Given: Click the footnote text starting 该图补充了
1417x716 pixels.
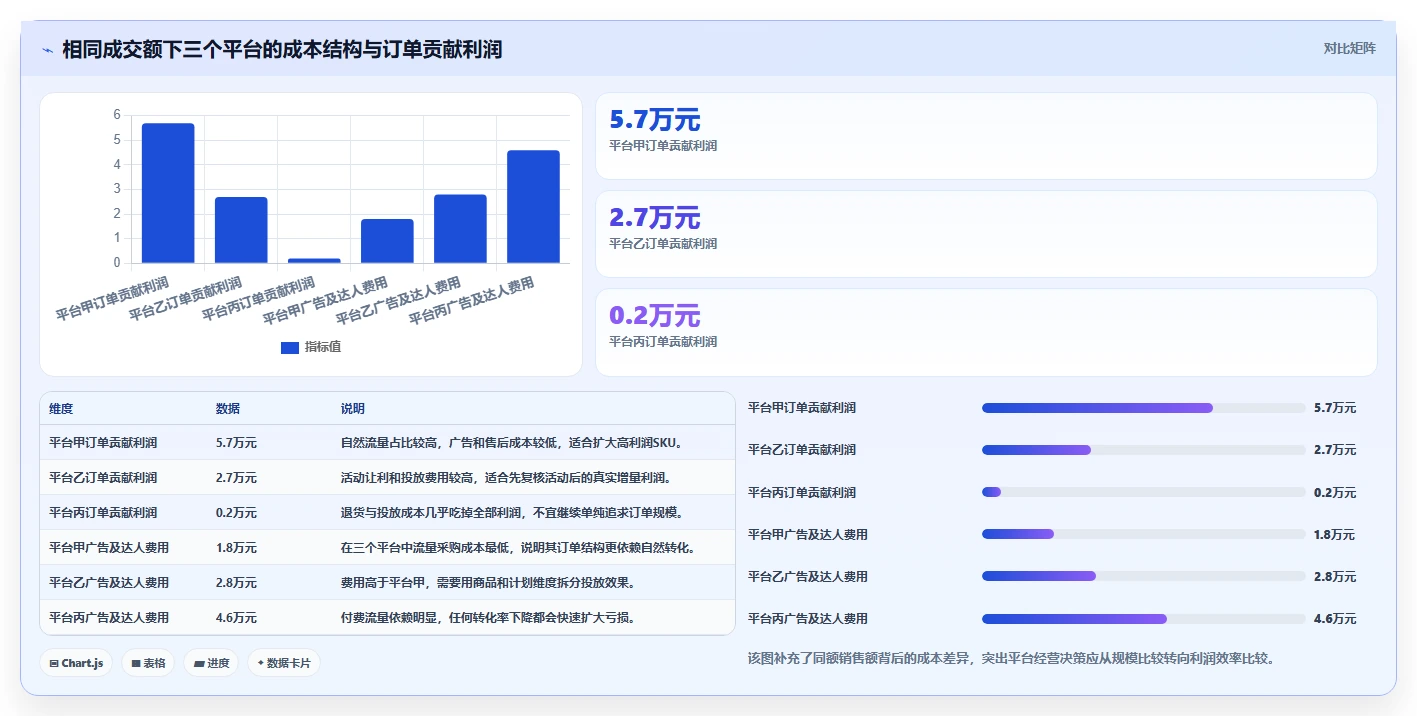Looking at the screenshot, I should [1011, 658].
